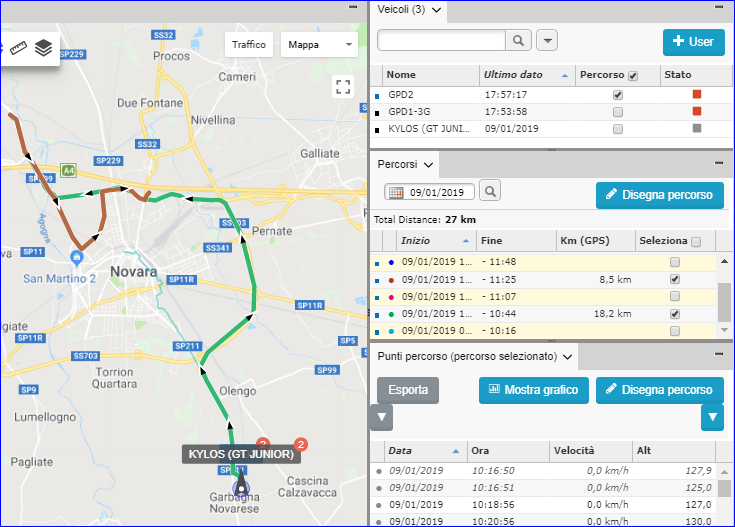Click the search icon beside route date

point(489,191)
